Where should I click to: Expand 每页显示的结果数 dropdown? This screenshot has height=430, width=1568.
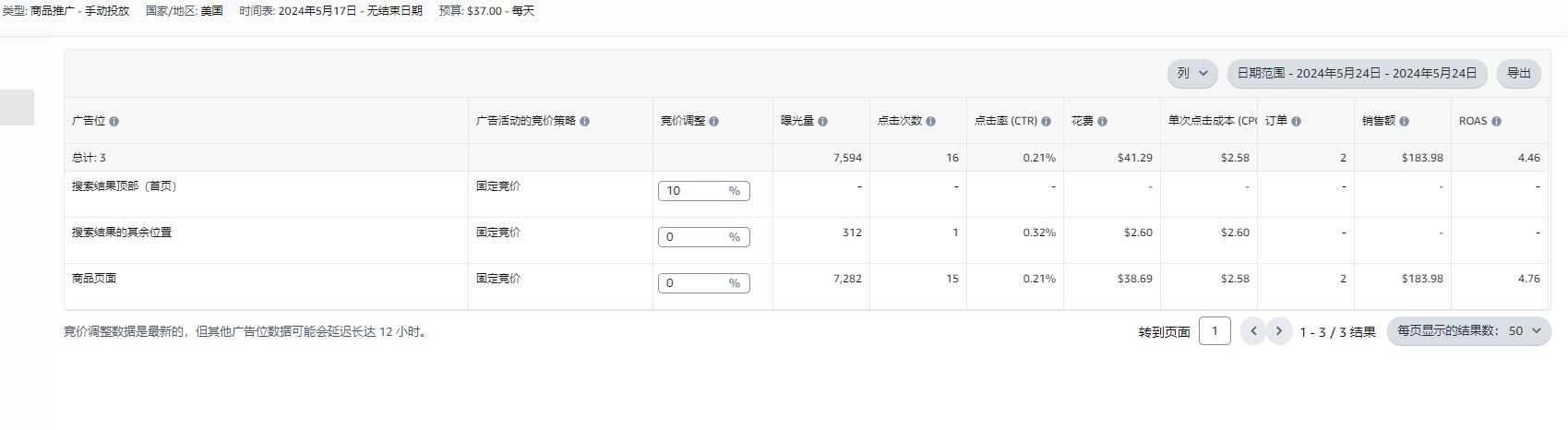tap(1468, 331)
